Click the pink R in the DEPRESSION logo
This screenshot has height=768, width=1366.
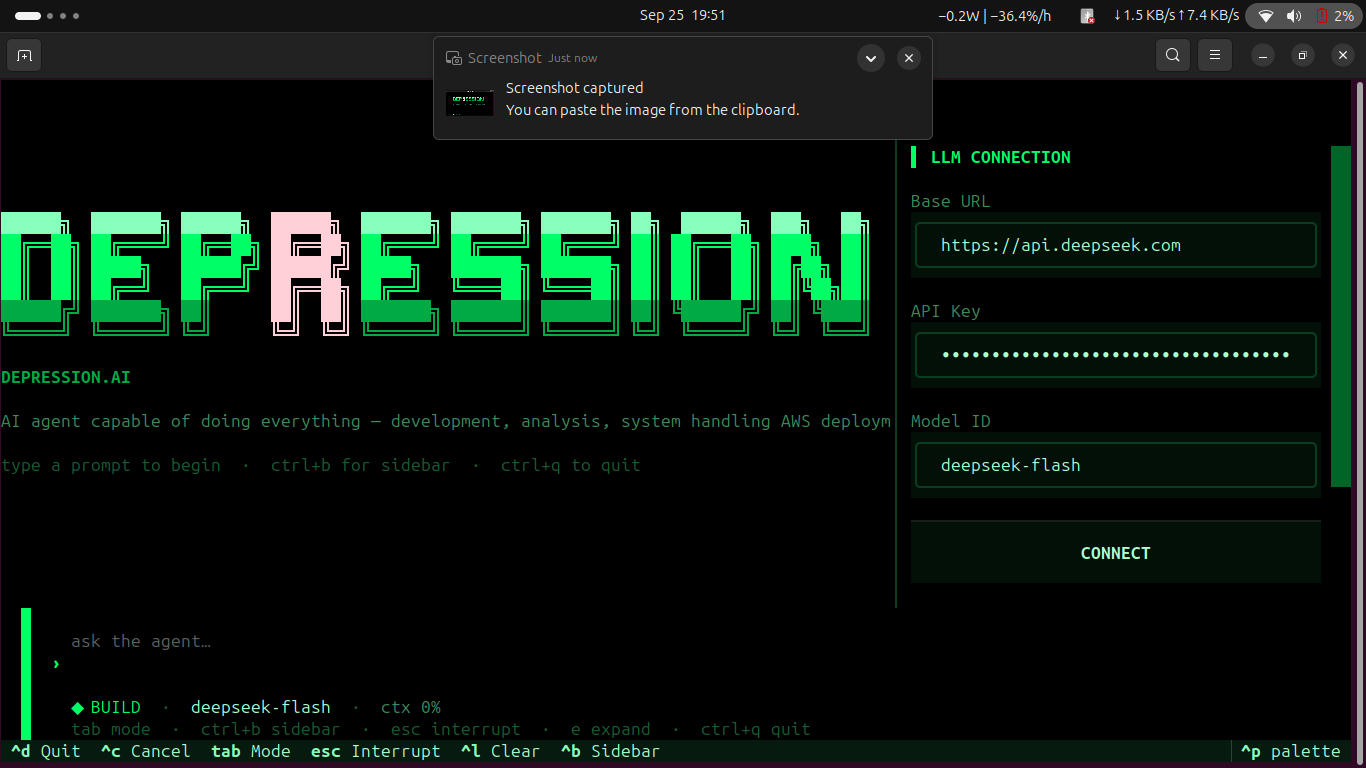(x=310, y=272)
